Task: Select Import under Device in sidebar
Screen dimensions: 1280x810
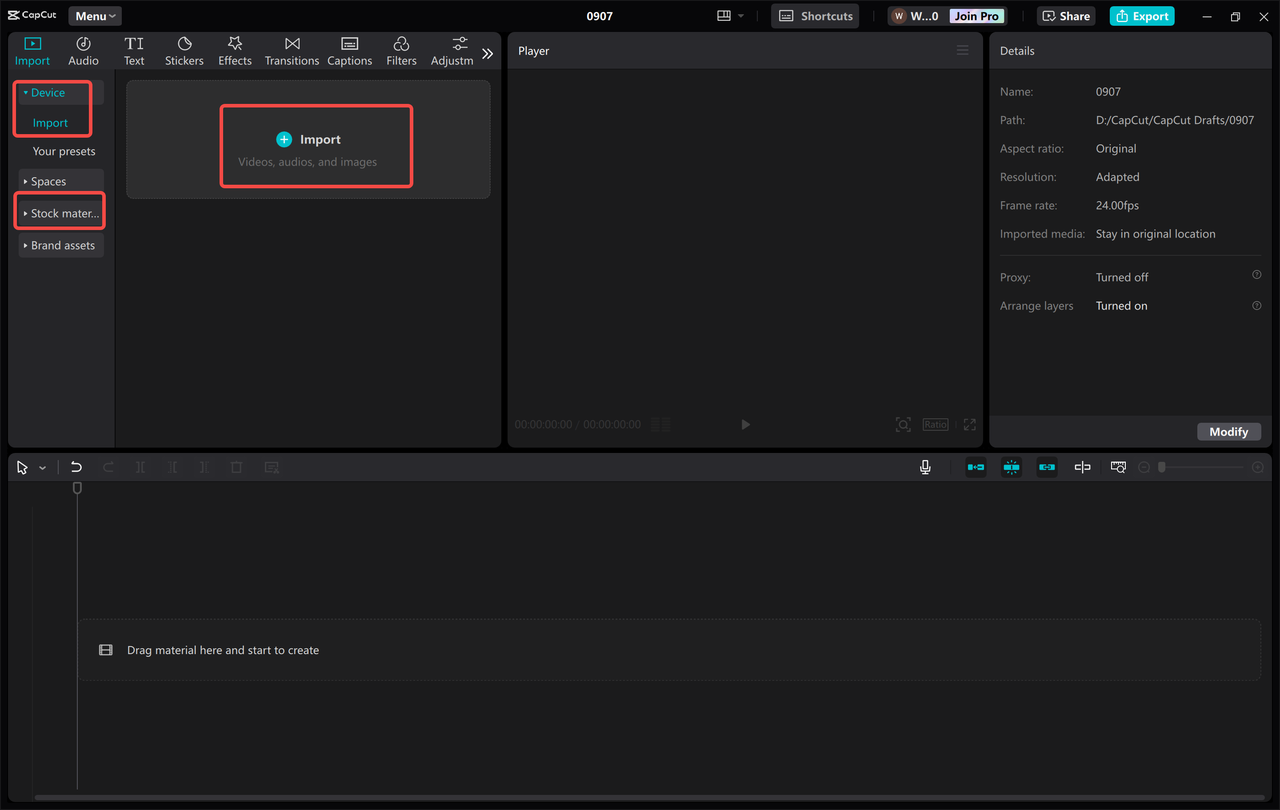Action: pyautogui.click(x=50, y=123)
